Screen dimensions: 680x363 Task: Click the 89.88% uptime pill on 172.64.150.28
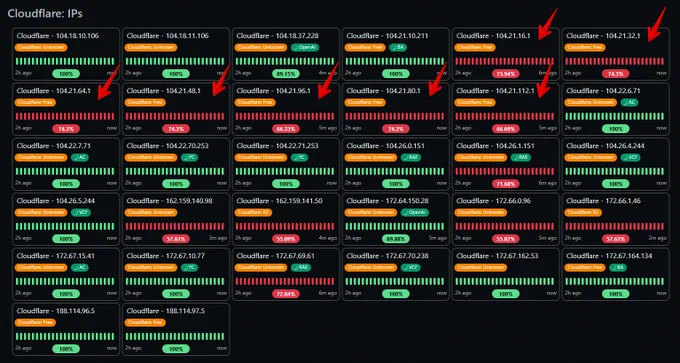coord(396,239)
